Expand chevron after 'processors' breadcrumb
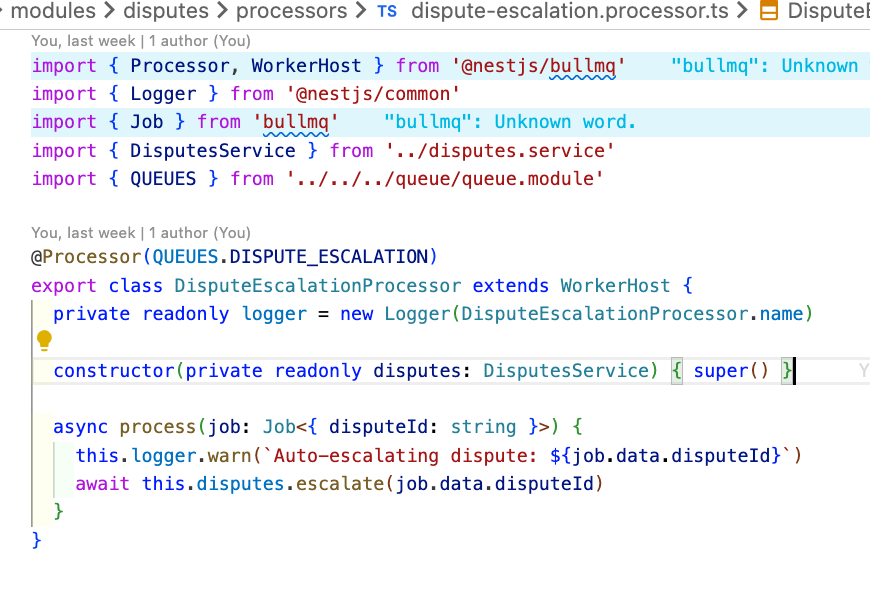Image resolution: width=870 pixels, height=596 pixels. pos(361,10)
